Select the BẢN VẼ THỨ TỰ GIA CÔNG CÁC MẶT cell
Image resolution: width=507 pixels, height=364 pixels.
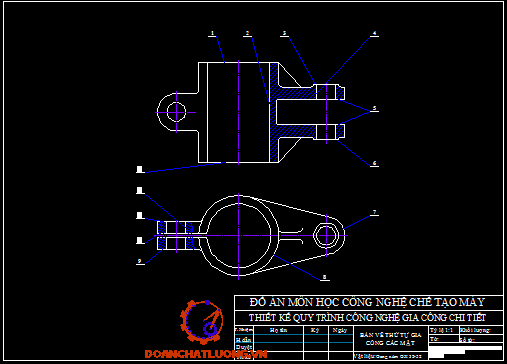point(390,339)
